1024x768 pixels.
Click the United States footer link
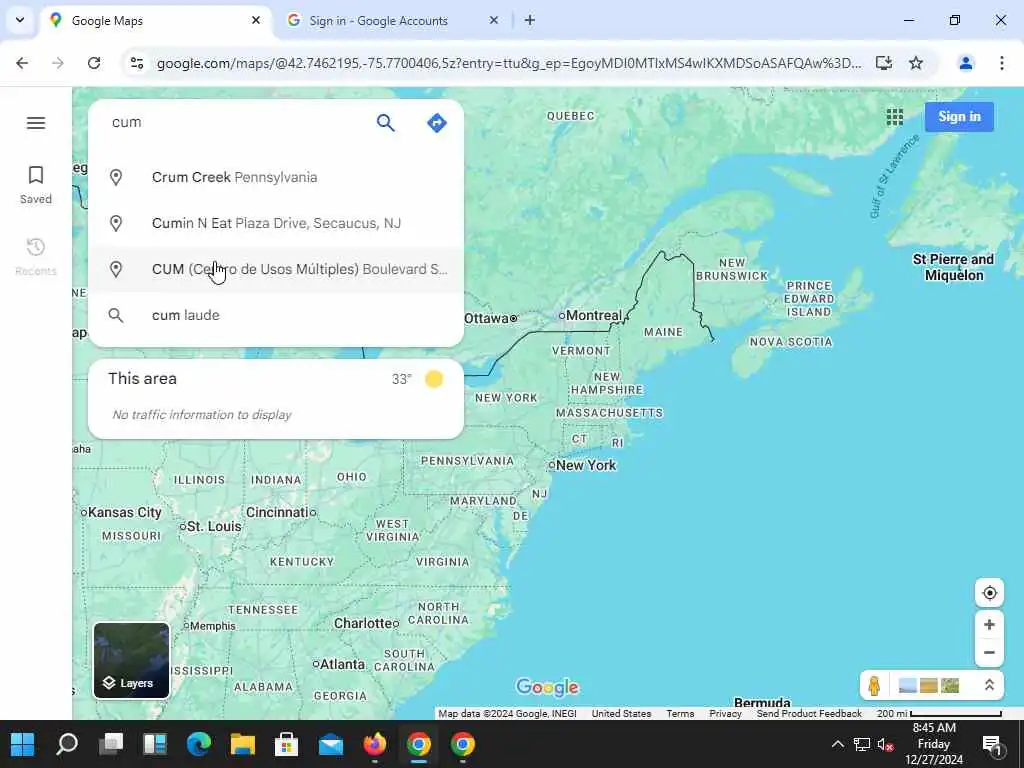621,714
